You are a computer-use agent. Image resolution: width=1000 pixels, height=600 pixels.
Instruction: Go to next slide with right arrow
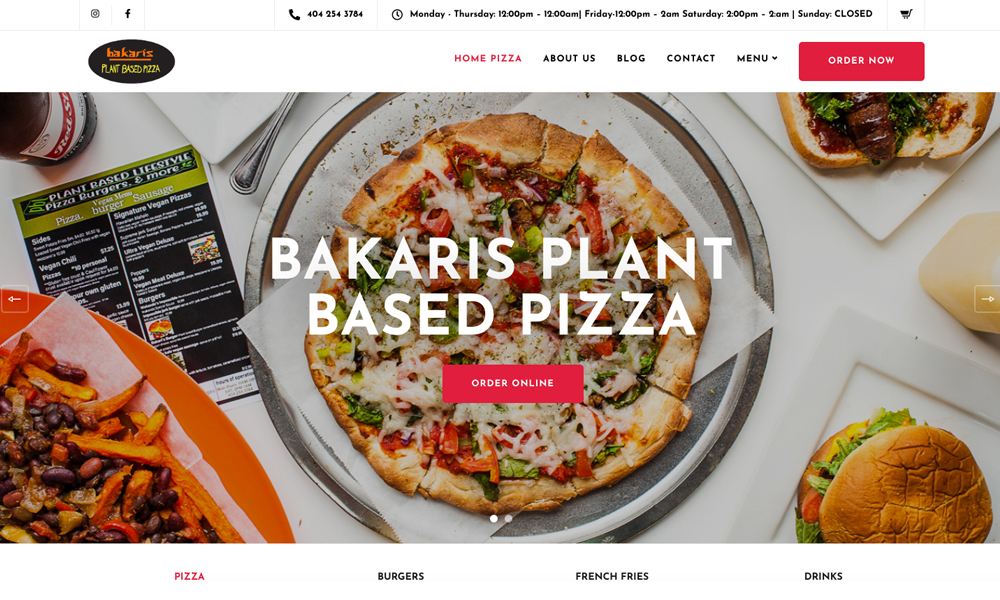[x=987, y=298]
